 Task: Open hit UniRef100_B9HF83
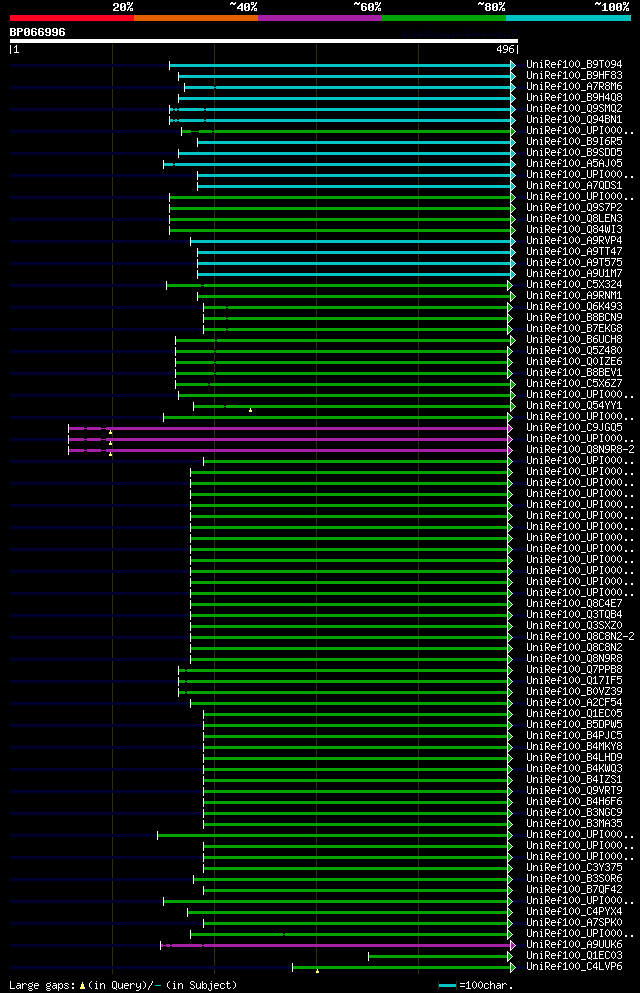574,75
